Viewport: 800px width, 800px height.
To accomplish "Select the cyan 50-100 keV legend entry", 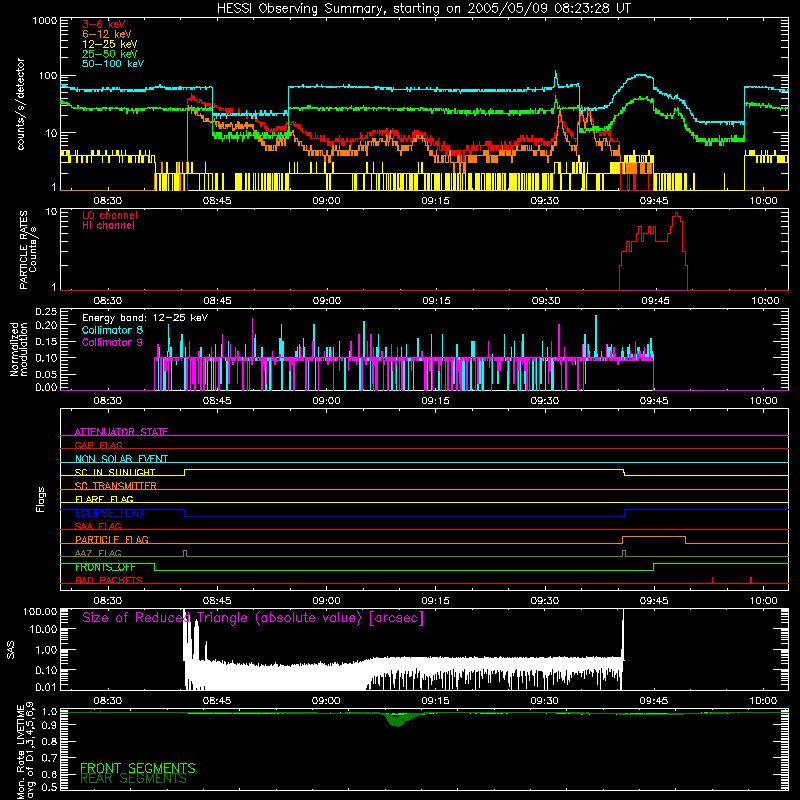I will coord(113,63).
